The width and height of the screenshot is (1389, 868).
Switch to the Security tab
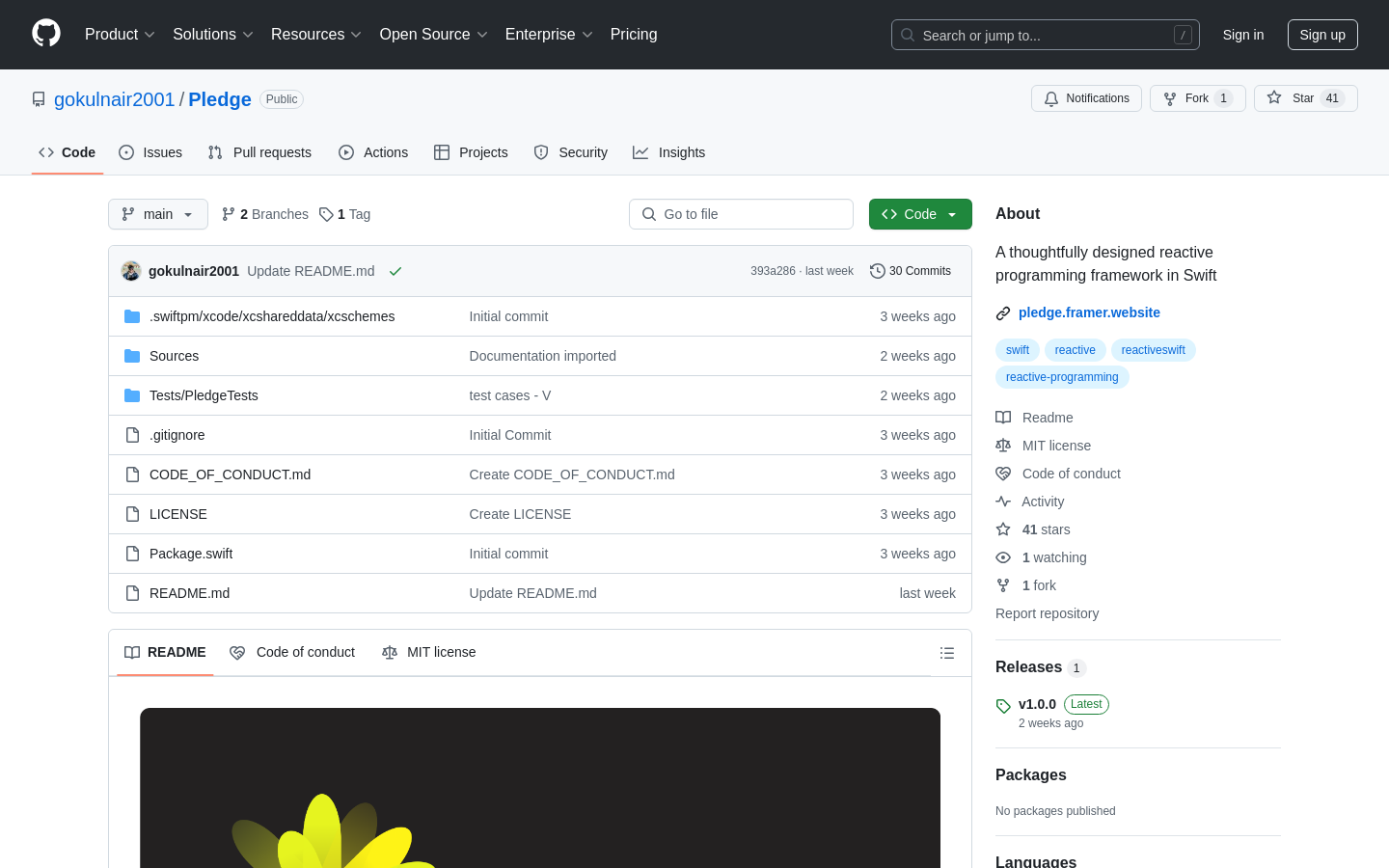pyautogui.click(x=571, y=152)
